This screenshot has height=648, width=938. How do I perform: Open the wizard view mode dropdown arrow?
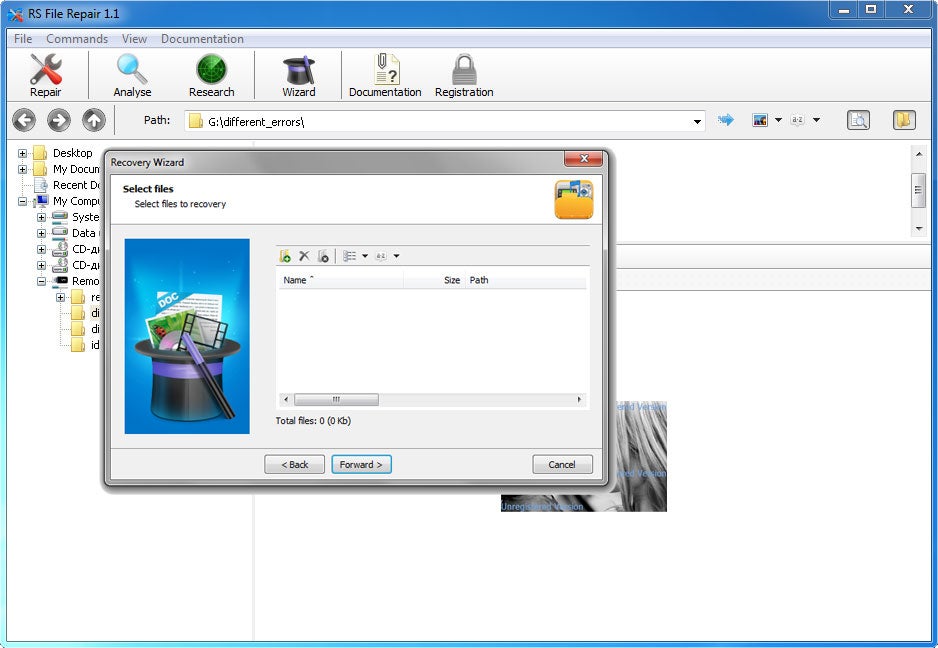(365, 256)
